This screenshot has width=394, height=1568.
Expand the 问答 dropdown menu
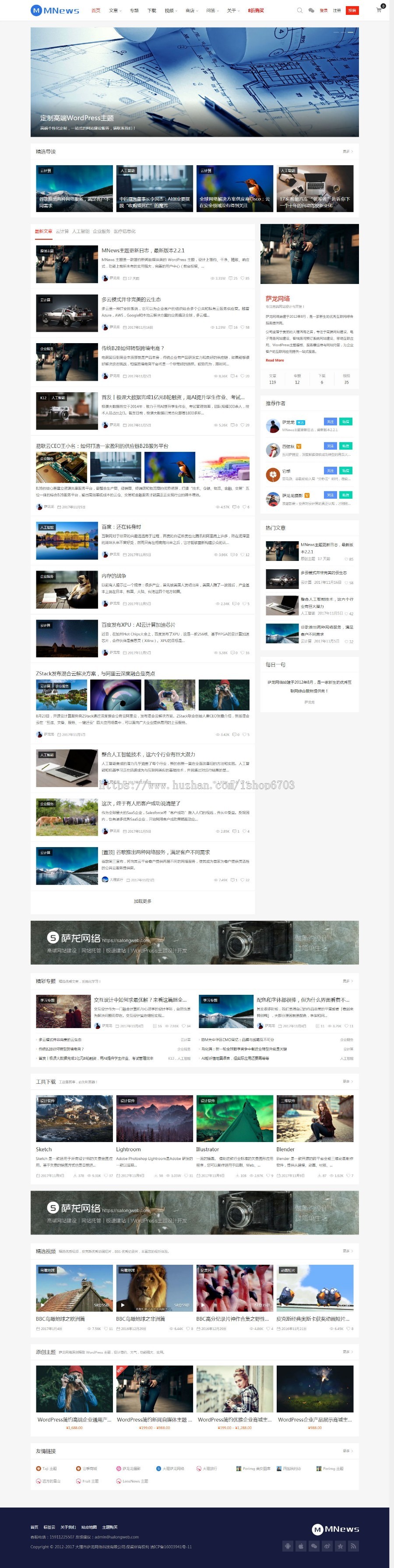[x=212, y=11]
